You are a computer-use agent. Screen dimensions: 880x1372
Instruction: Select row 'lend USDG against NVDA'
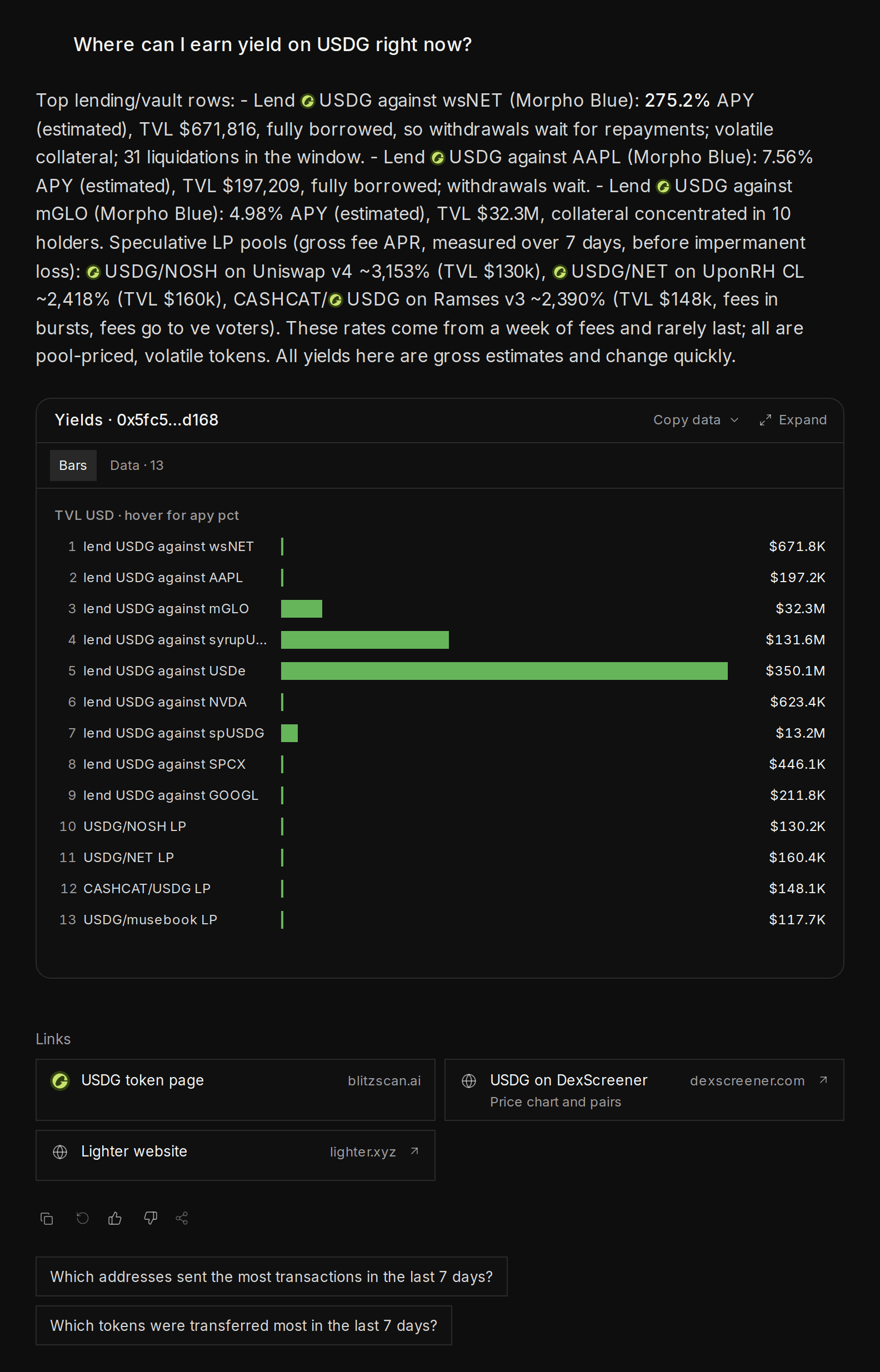pos(440,702)
